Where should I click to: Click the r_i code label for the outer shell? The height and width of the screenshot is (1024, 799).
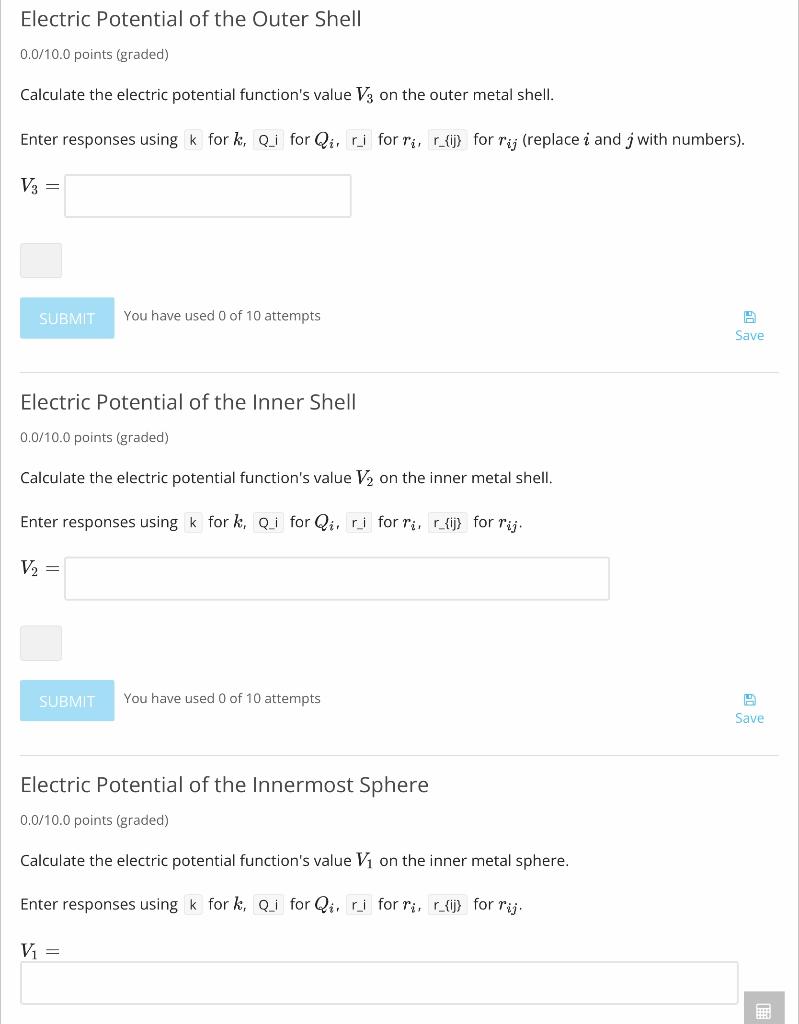click(358, 140)
